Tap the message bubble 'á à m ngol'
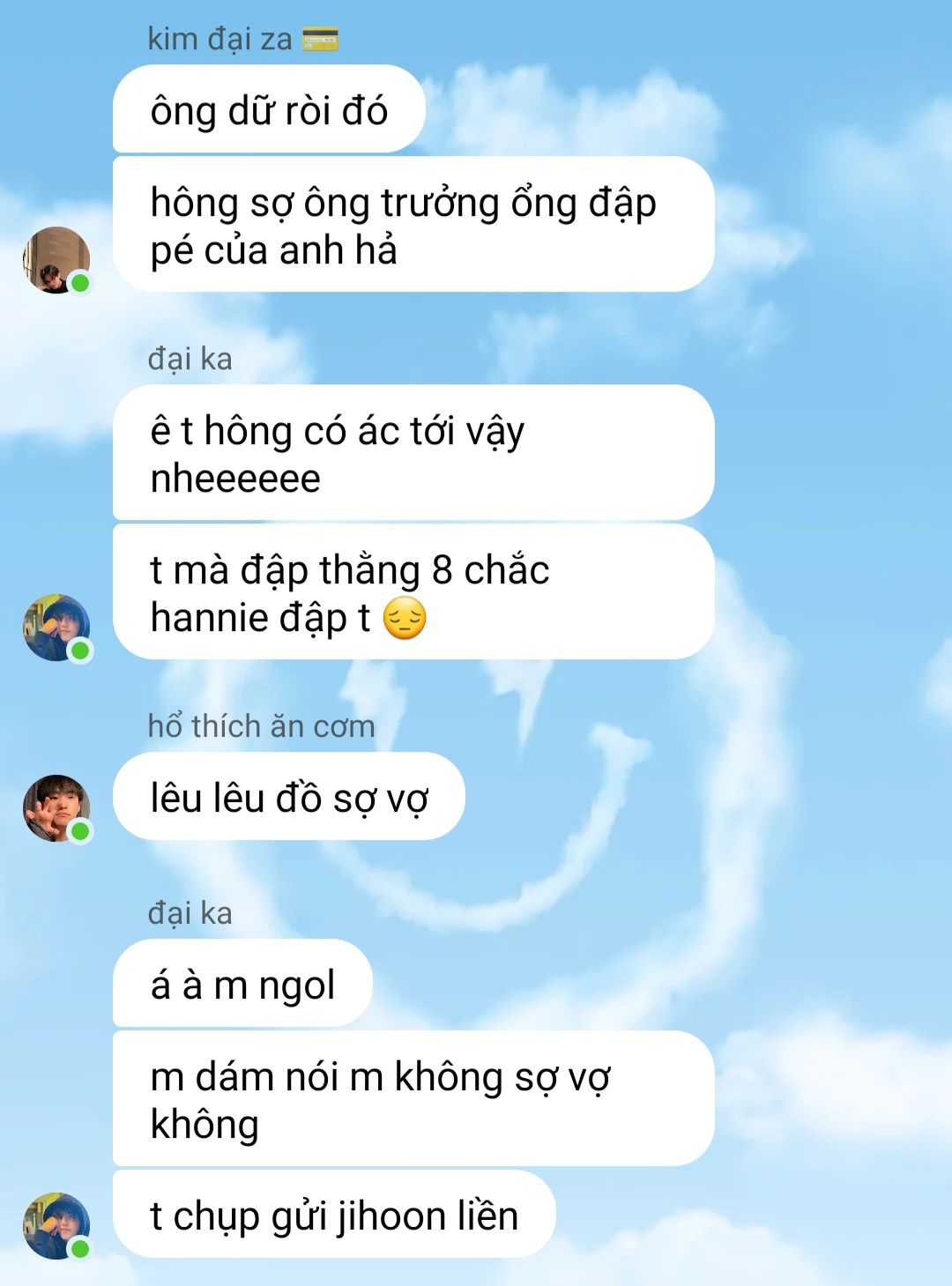The height and width of the screenshot is (1286, 952). click(242, 984)
